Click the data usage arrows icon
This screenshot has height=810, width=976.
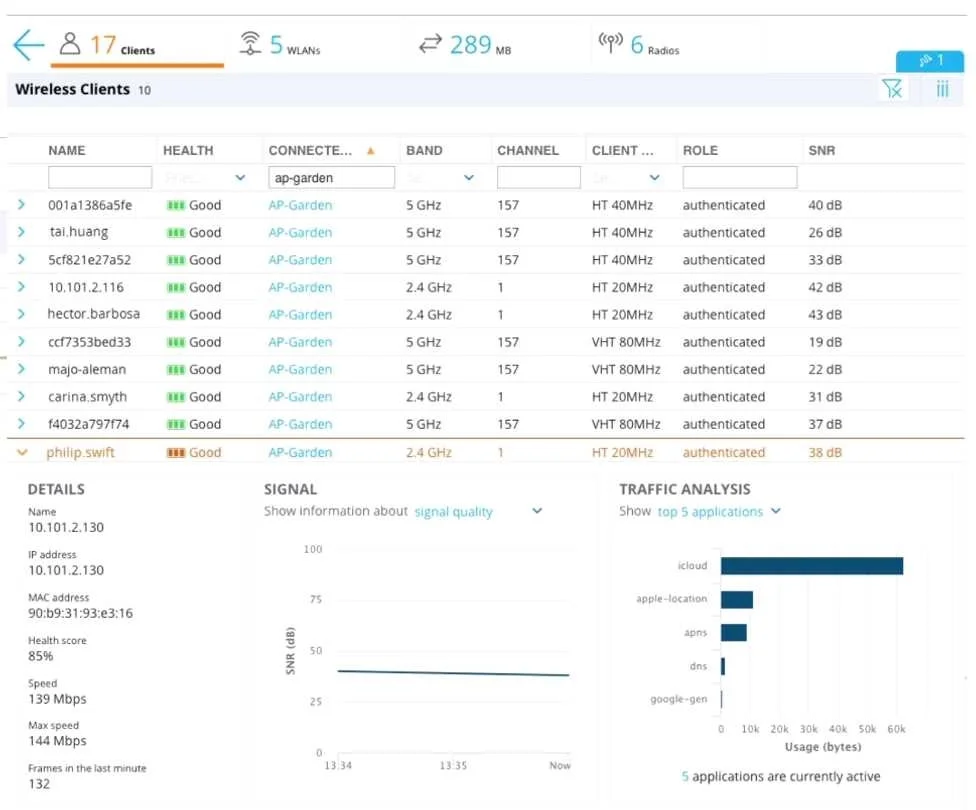tap(430, 44)
